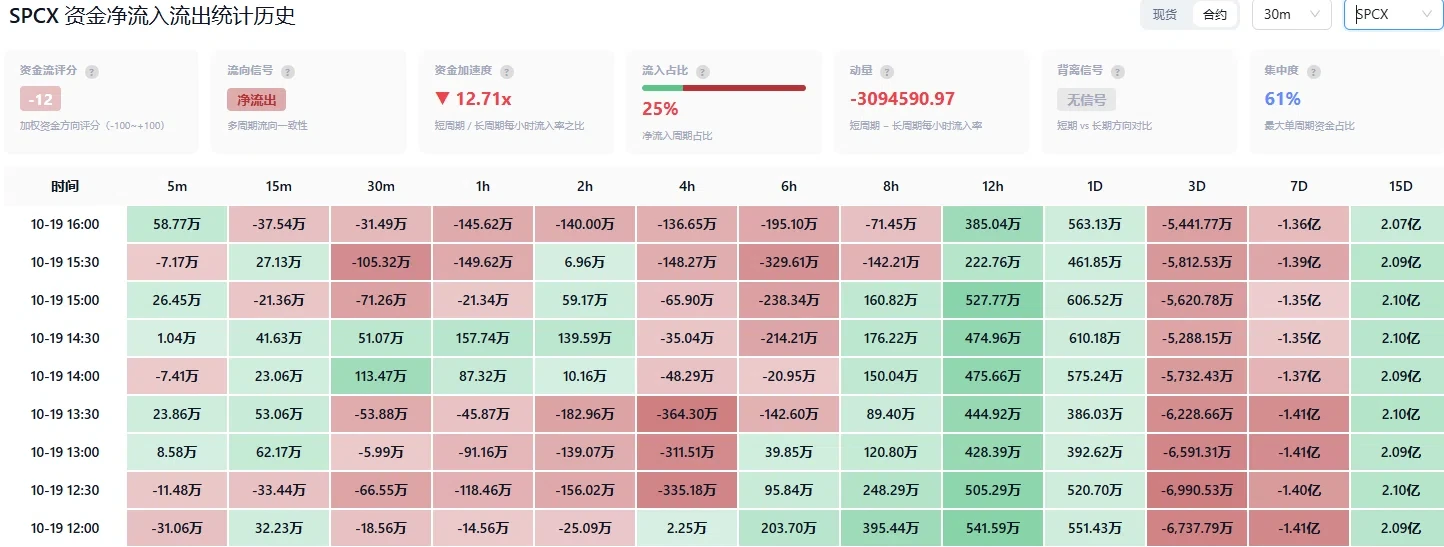The image size is (1444, 547).
Task: Click the 3D column header
Action: (x=1197, y=187)
